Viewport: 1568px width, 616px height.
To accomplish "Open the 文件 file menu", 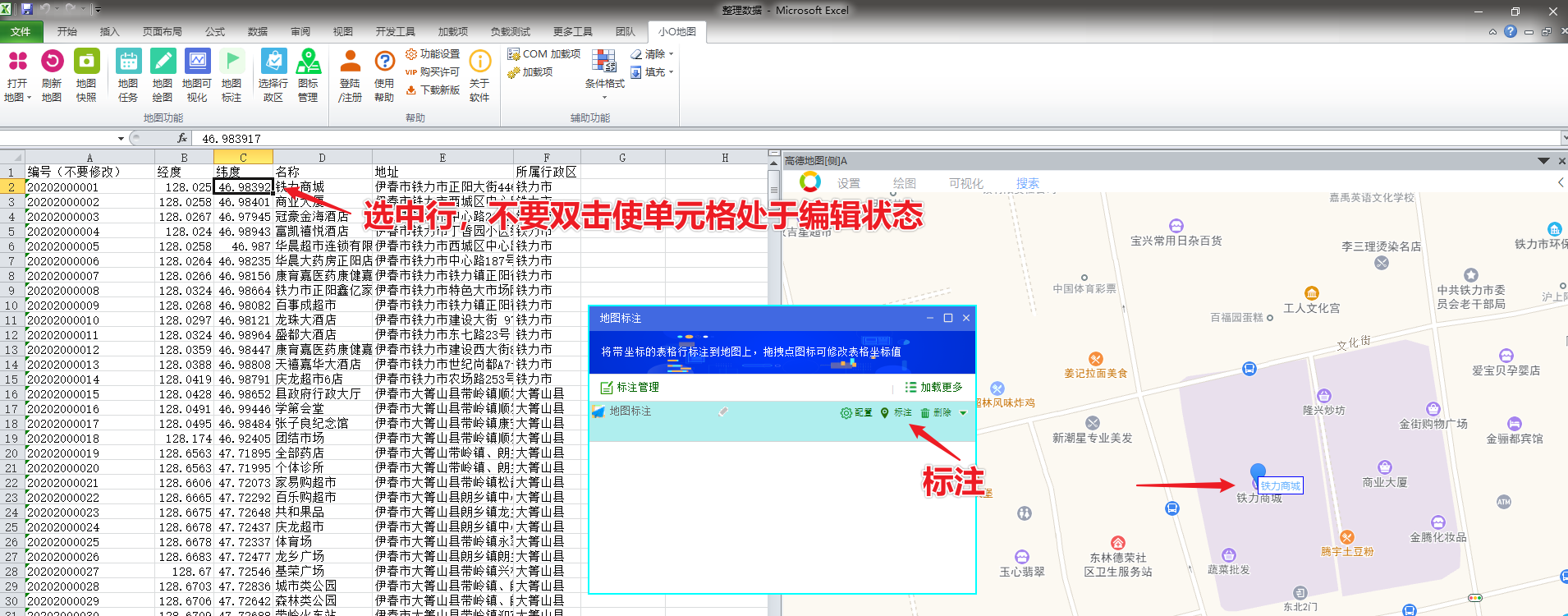I will (21, 31).
